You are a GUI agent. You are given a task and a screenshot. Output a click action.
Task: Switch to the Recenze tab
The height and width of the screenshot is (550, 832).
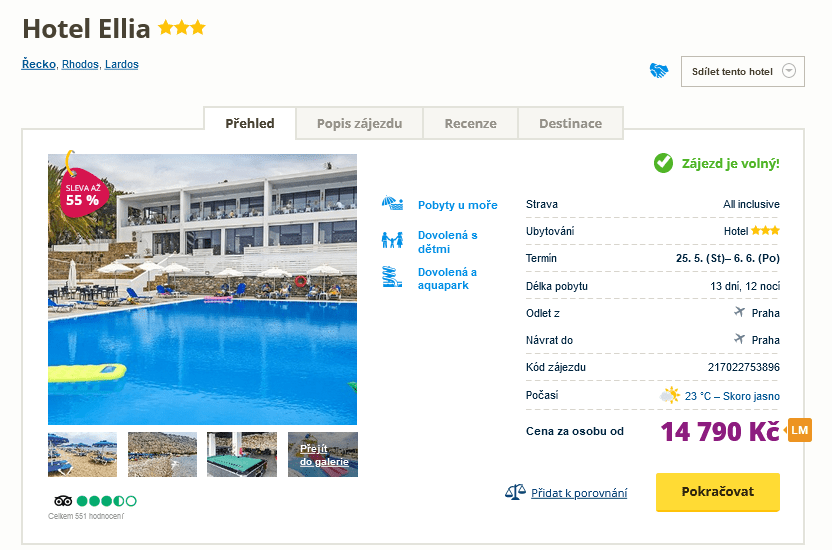pos(470,124)
